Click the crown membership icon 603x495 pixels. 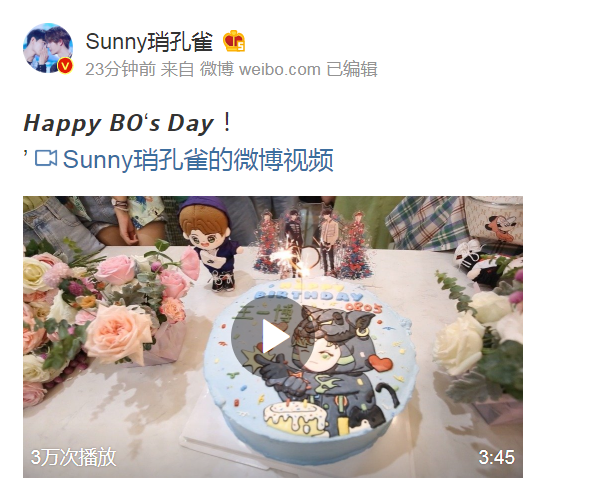pos(234,41)
